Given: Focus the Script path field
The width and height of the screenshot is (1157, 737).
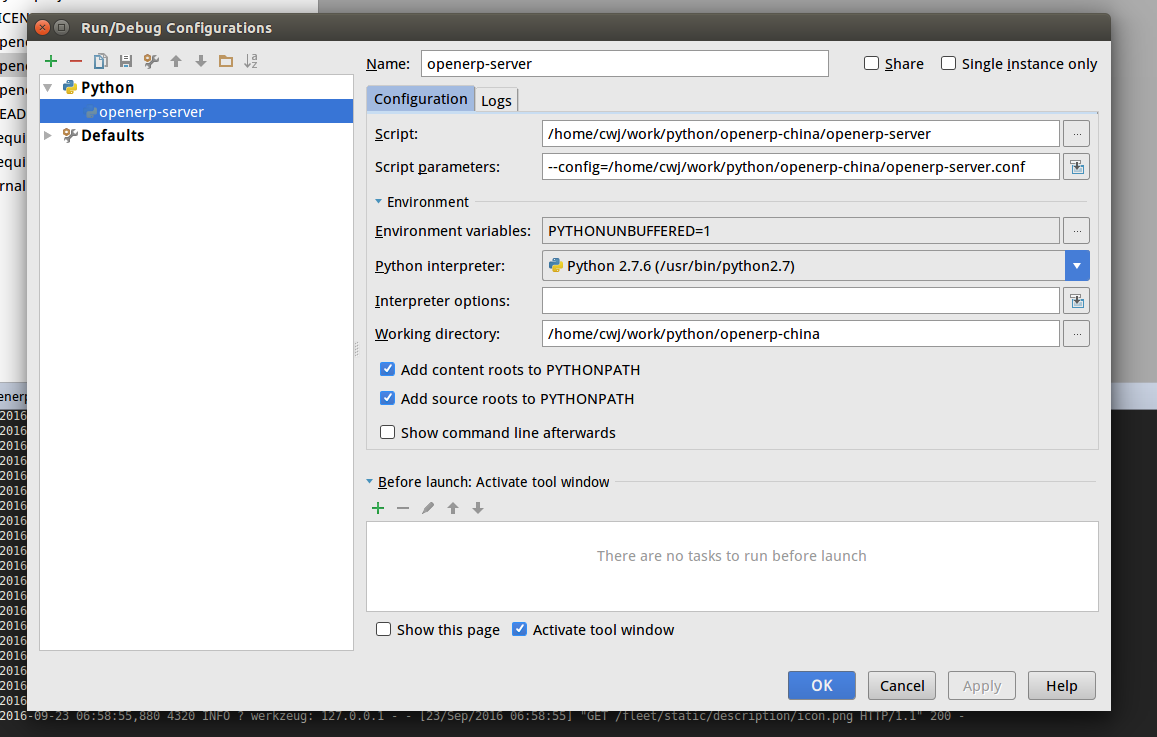Looking at the screenshot, I should click(801, 134).
